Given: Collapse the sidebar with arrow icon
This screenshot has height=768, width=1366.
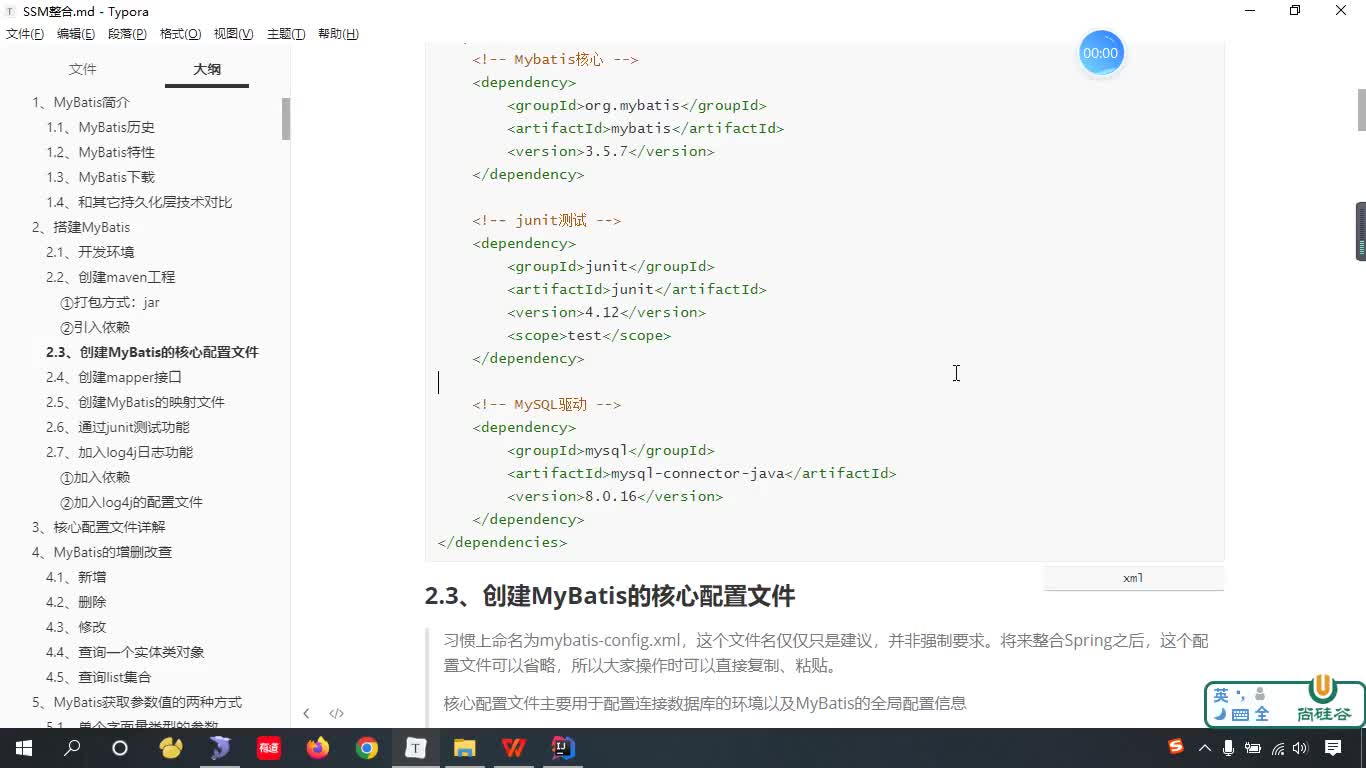Looking at the screenshot, I should (306, 713).
